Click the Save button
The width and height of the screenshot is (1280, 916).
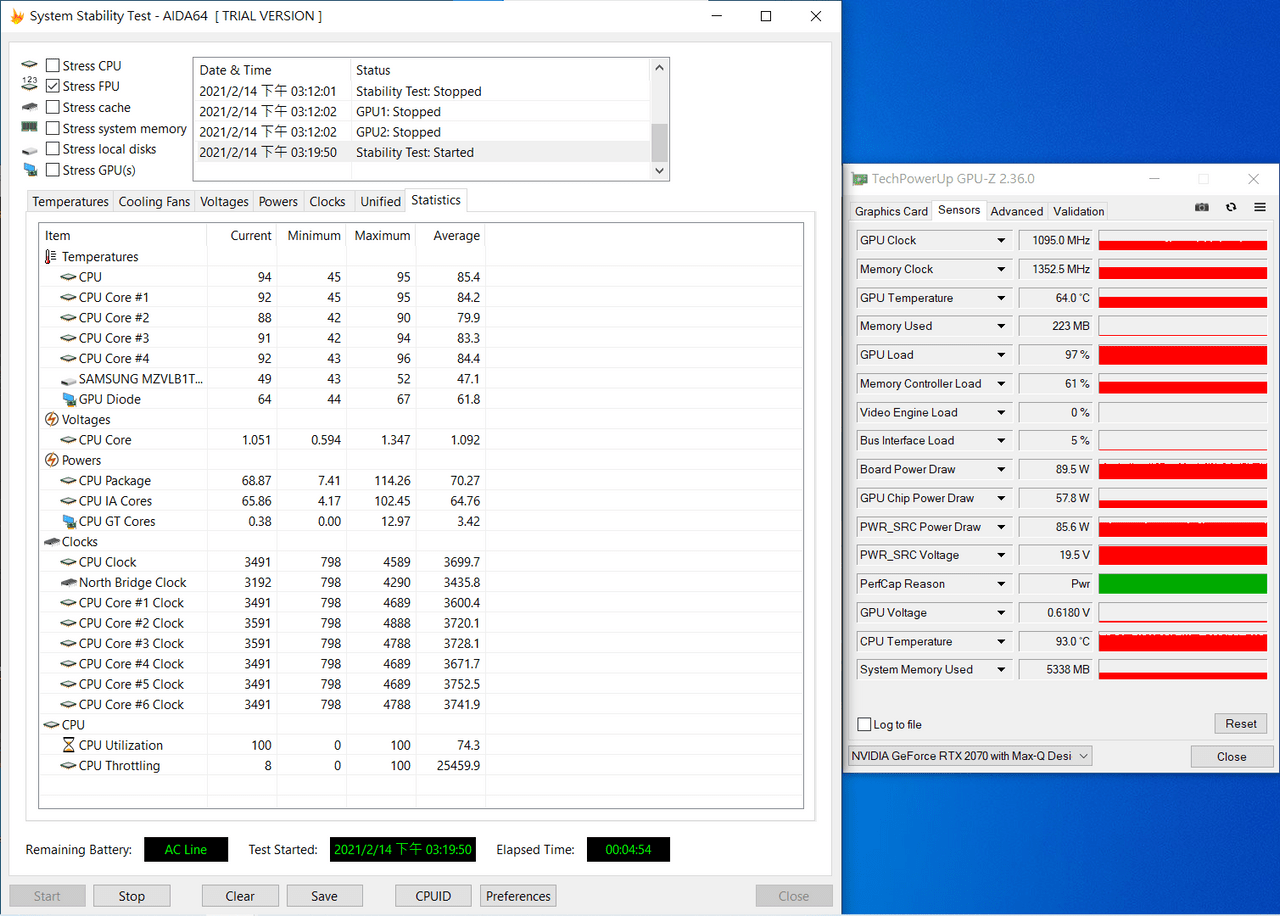point(324,896)
